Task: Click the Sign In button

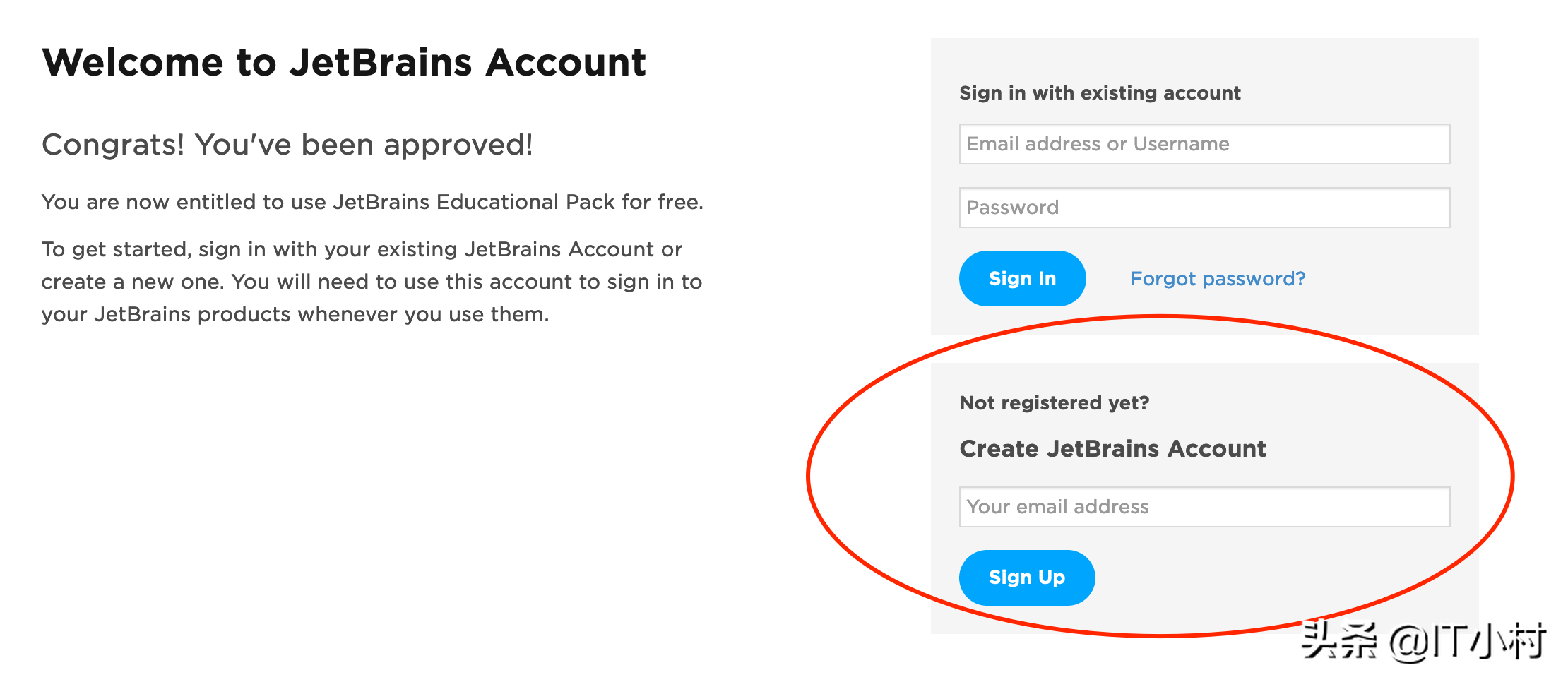Action: (x=1023, y=278)
